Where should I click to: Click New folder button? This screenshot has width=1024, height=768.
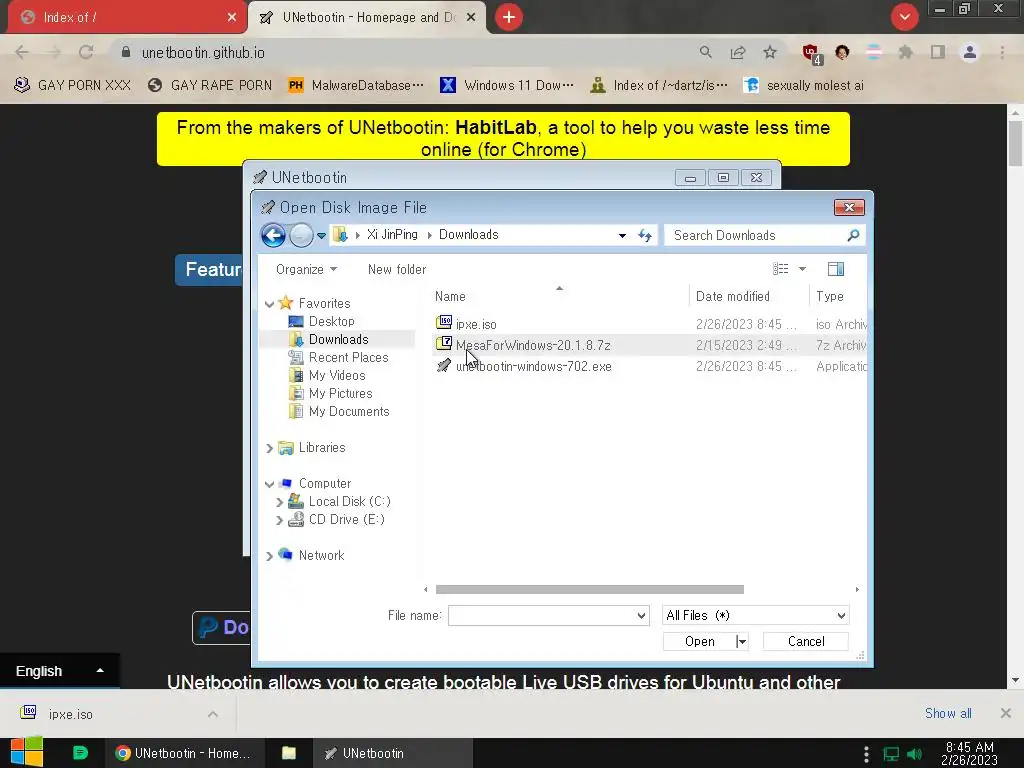tap(396, 269)
